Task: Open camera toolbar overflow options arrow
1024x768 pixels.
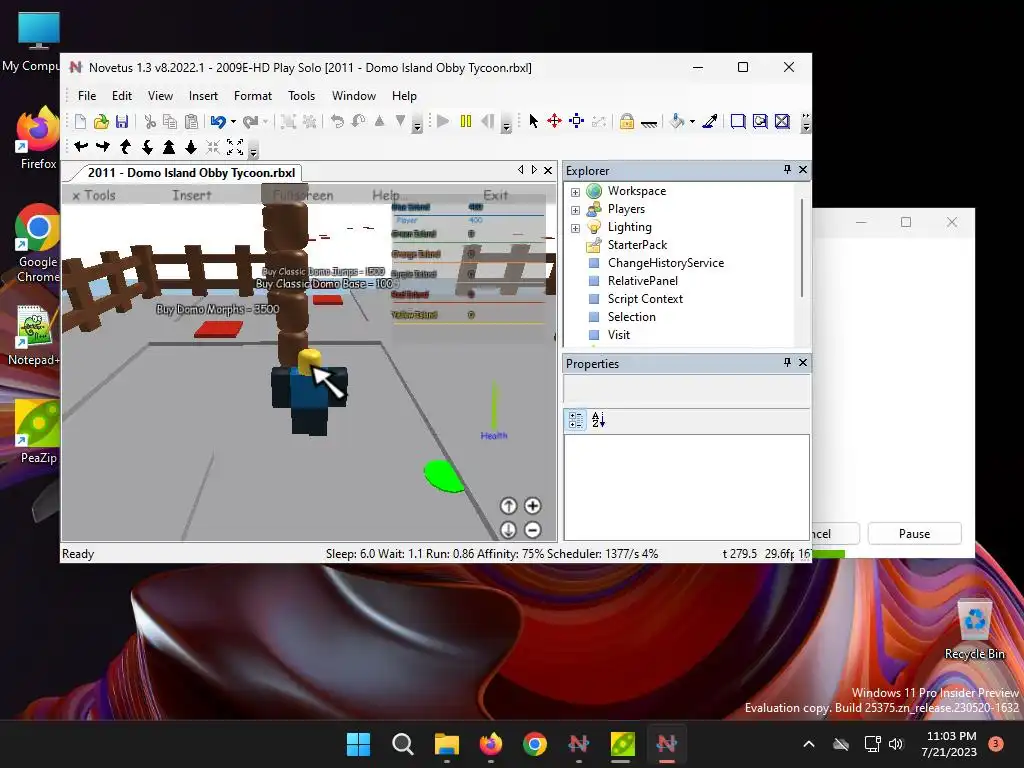Action: coord(253,152)
